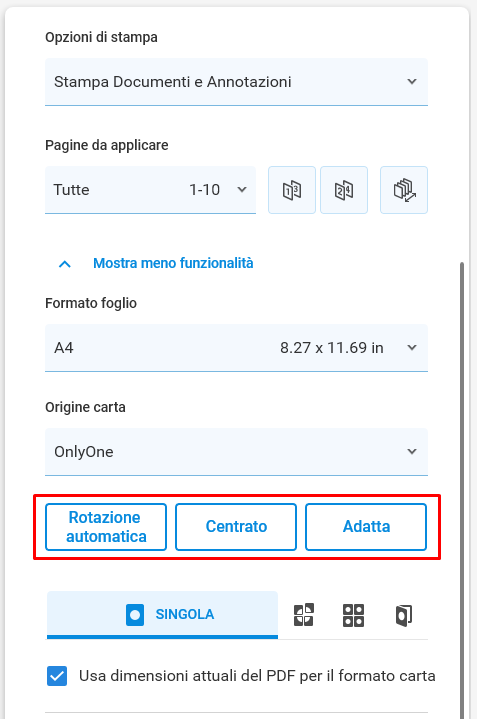
Task: Expand the A4 paper format dropdown
Action: (x=236, y=348)
